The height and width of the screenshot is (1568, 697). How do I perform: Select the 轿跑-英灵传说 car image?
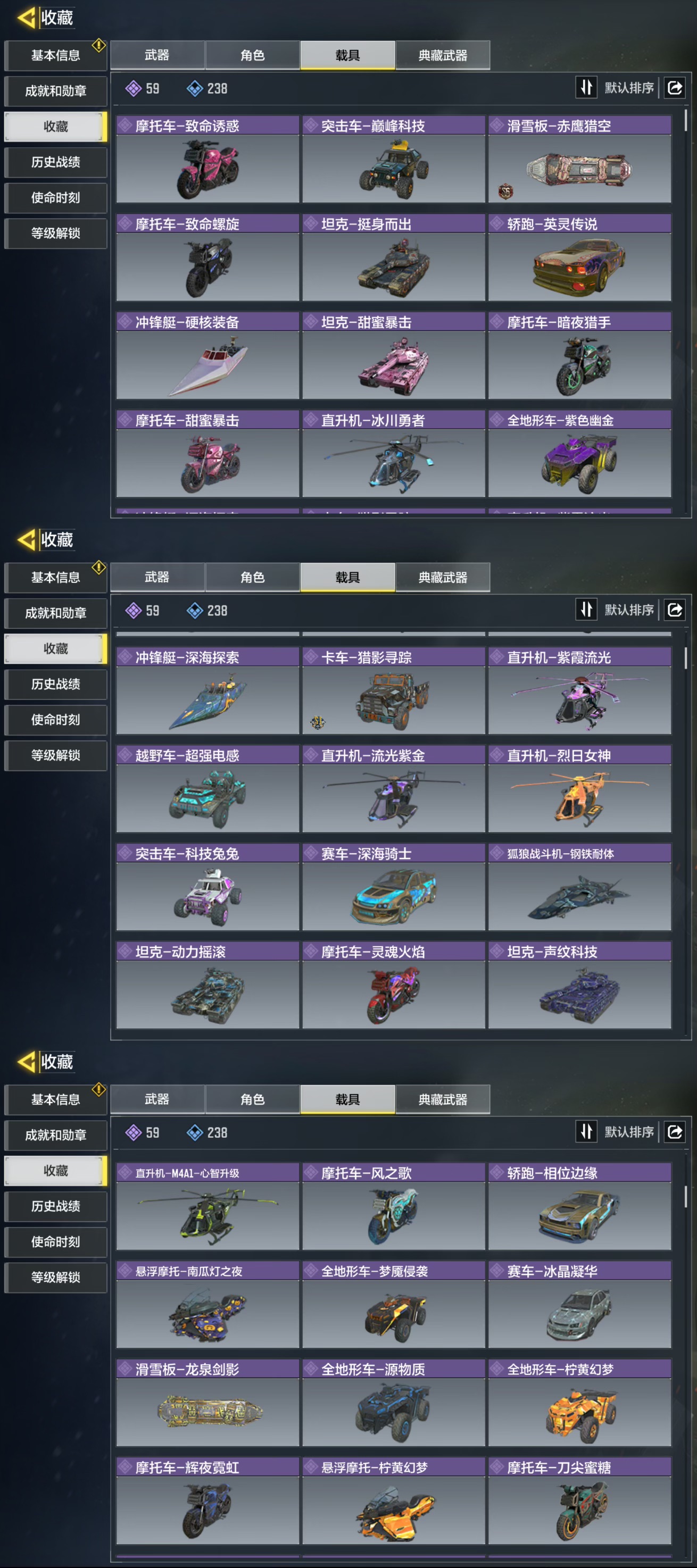579,265
